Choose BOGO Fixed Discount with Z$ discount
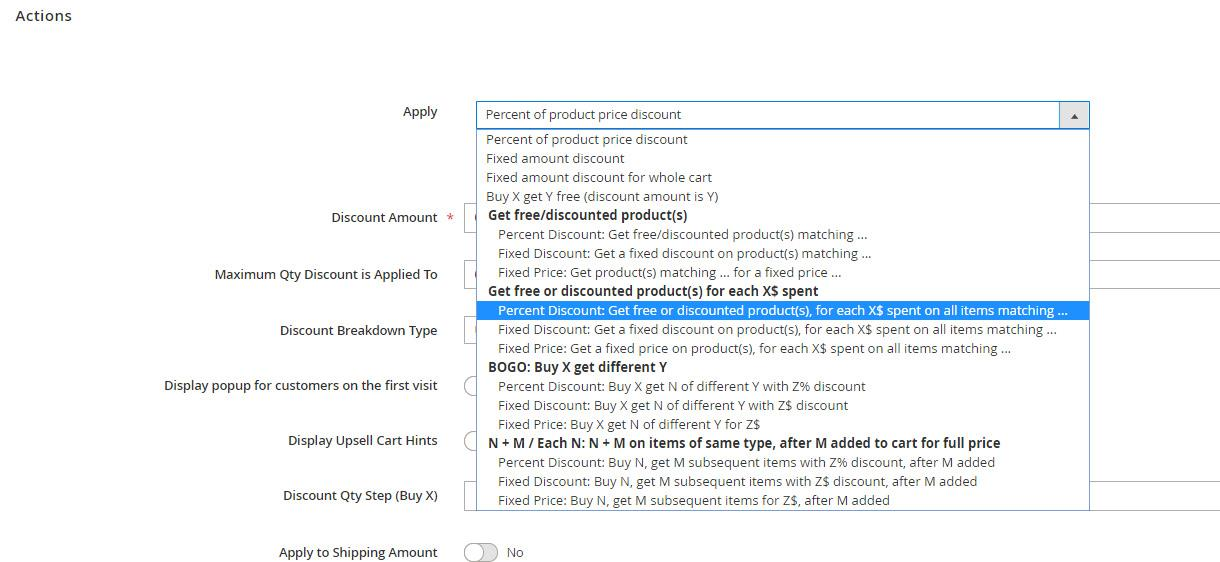The image size is (1220, 562). coord(782,405)
